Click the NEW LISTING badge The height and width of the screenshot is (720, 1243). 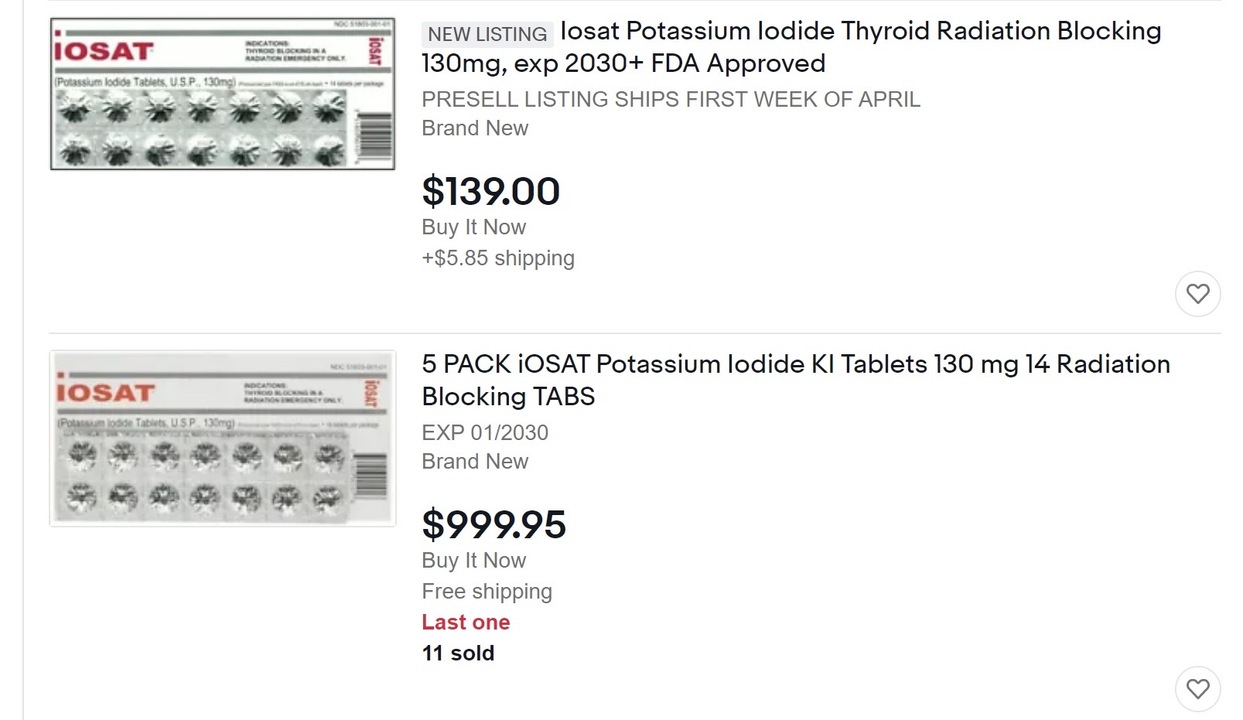click(487, 34)
